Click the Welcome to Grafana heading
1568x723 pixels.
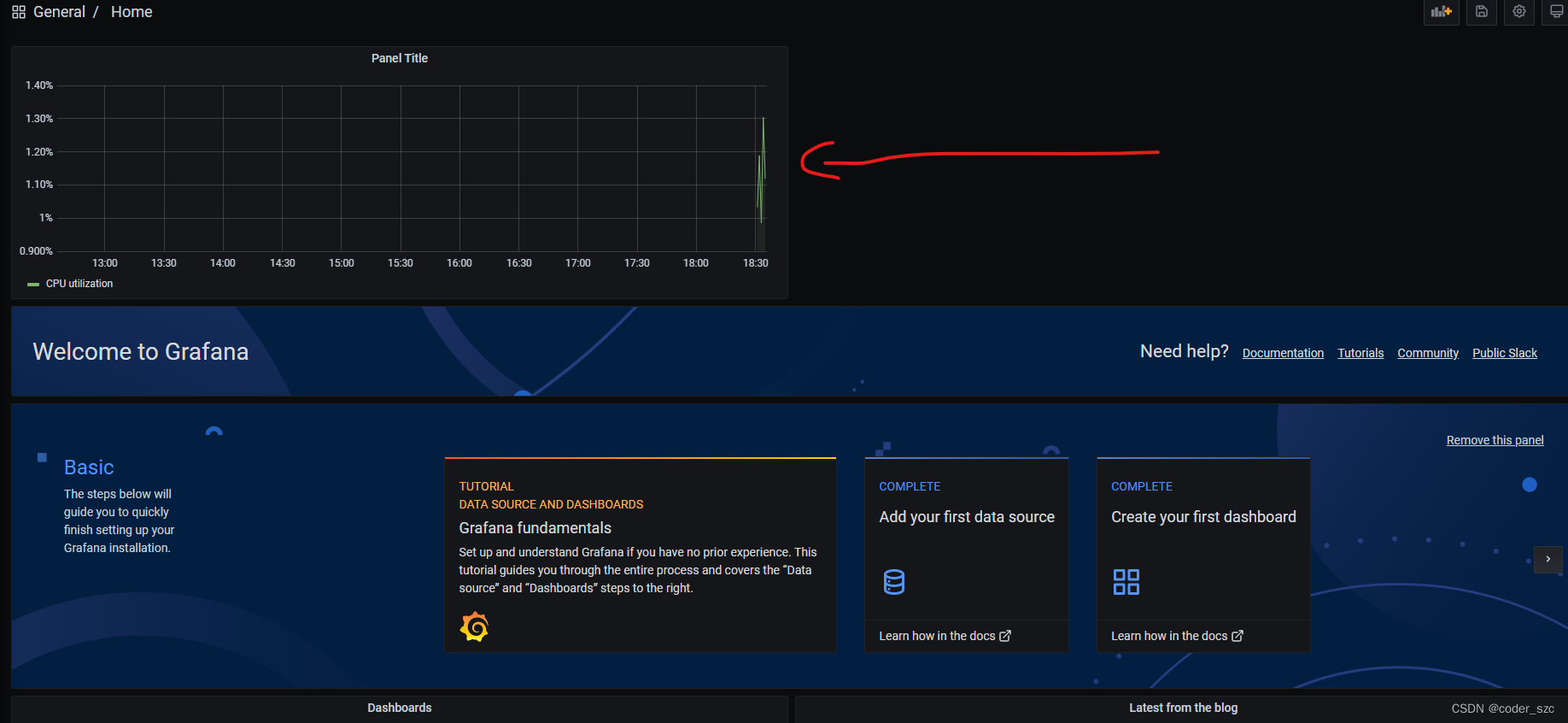coord(141,351)
